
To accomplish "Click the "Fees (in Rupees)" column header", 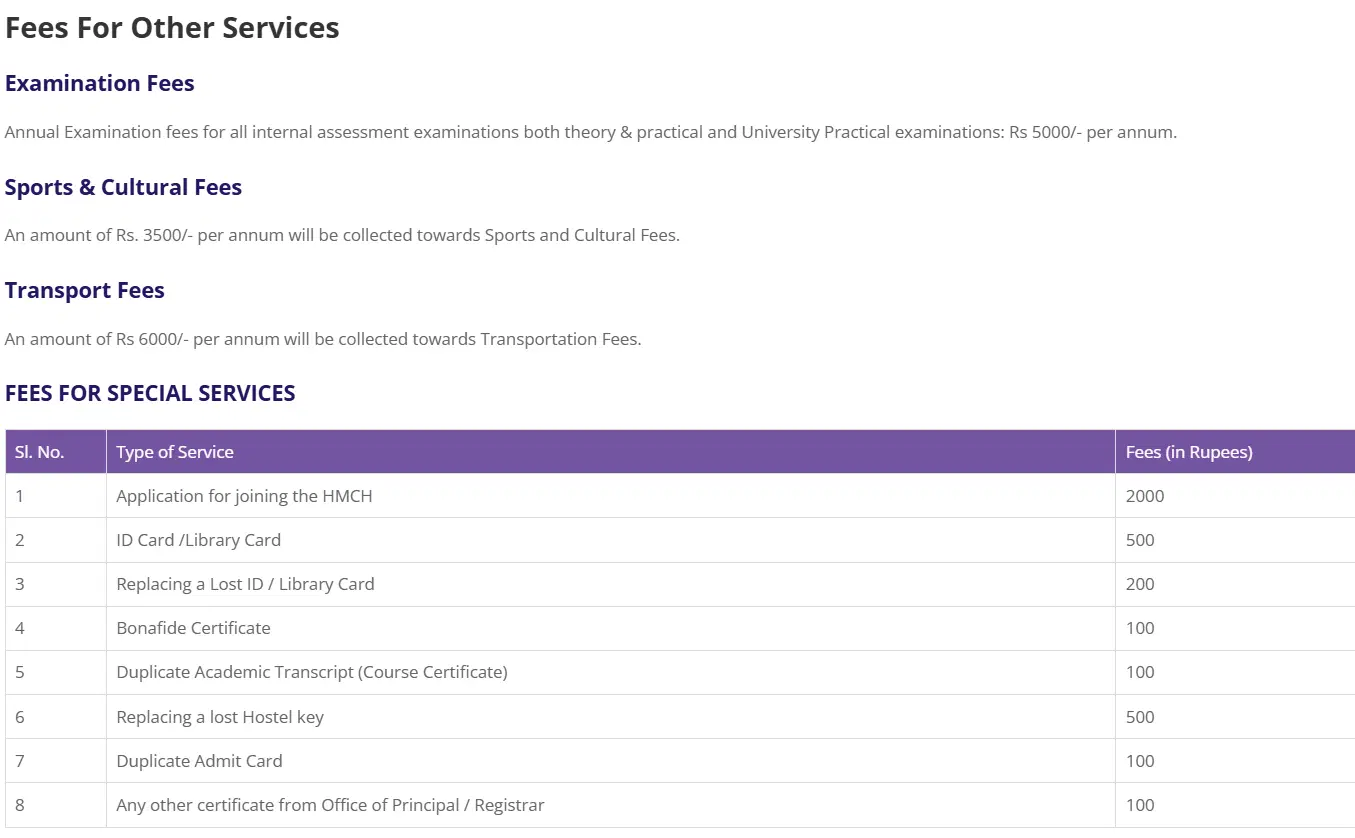I will (x=1189, y=452).
